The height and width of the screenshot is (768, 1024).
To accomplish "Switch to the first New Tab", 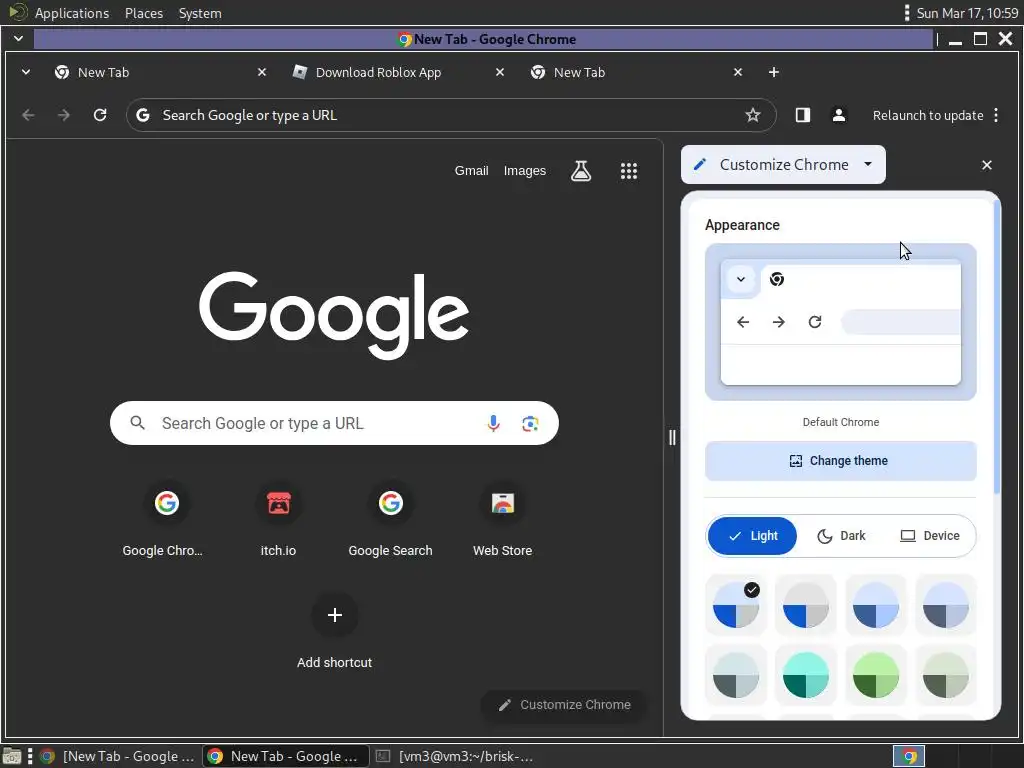I will tap(160, 72).
